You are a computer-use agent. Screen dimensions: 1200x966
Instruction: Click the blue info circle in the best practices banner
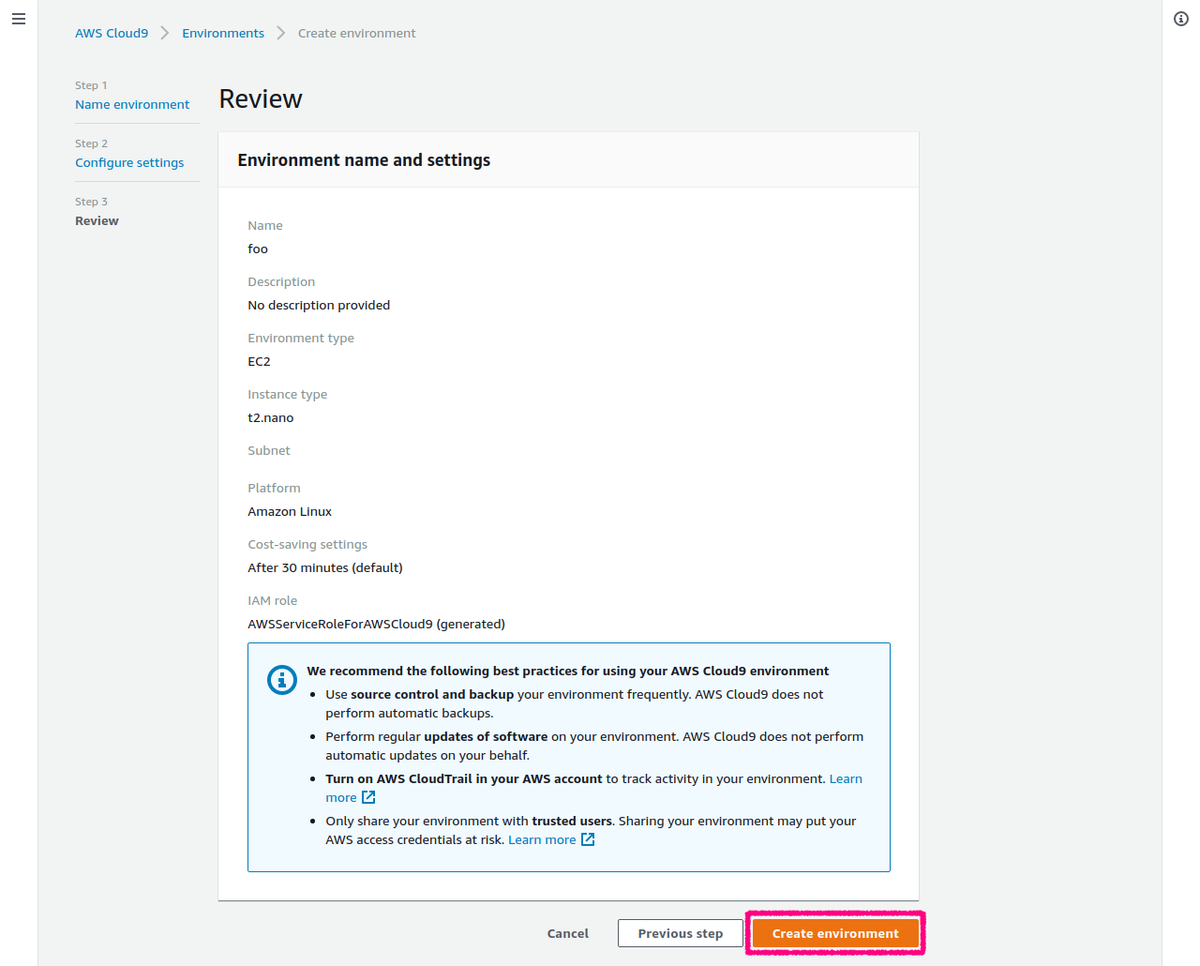(x=281, y=679)
